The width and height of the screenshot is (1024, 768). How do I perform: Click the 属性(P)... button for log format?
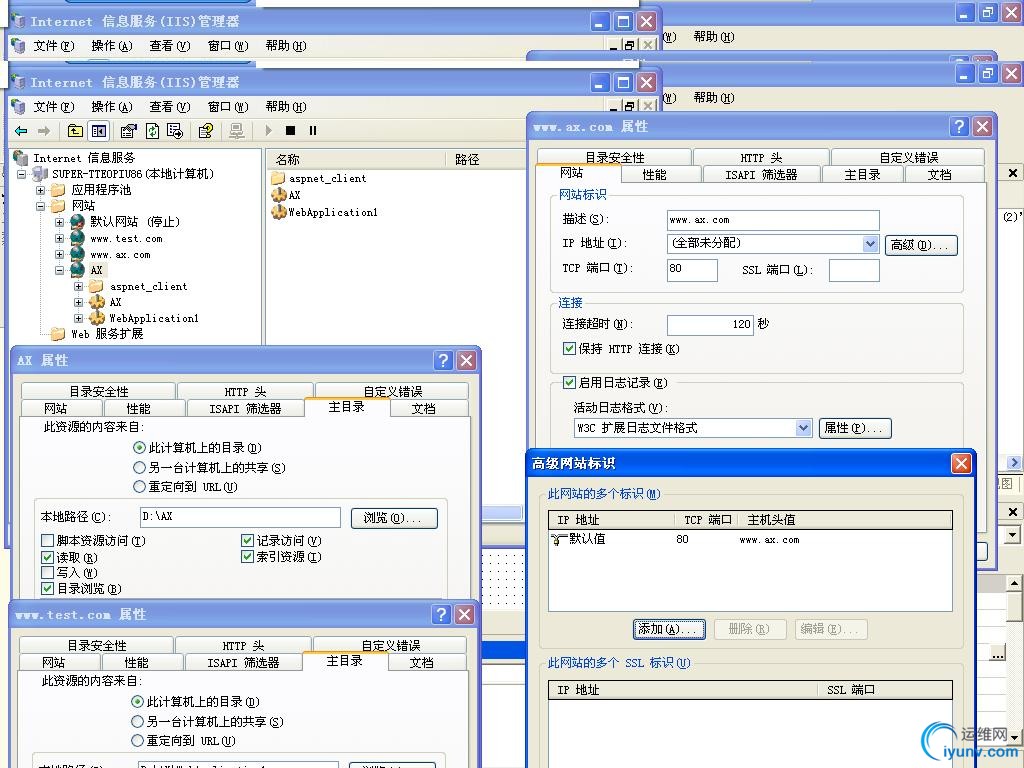point(855,428)
